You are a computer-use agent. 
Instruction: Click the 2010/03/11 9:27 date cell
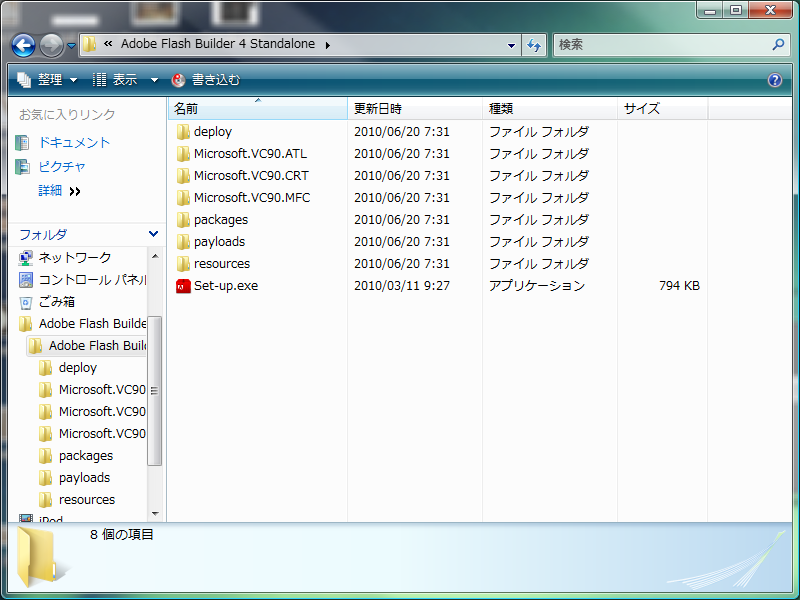click(x=402, y=286)
